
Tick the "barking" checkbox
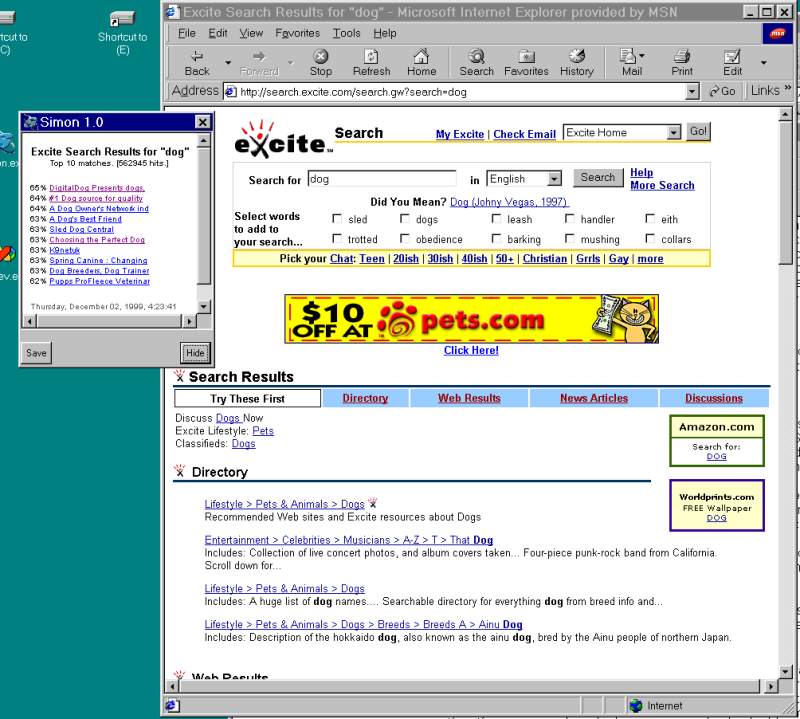click(x=496, y=239)
